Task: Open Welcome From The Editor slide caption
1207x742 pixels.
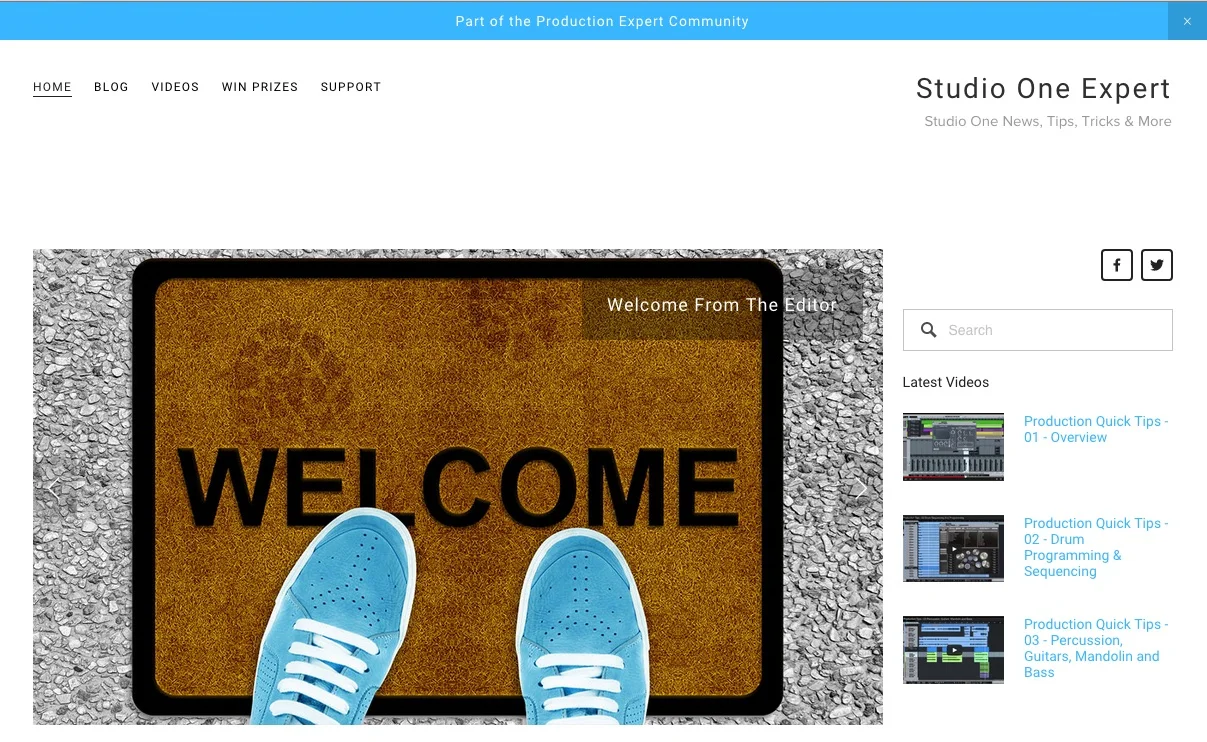Action: point(722,305)
